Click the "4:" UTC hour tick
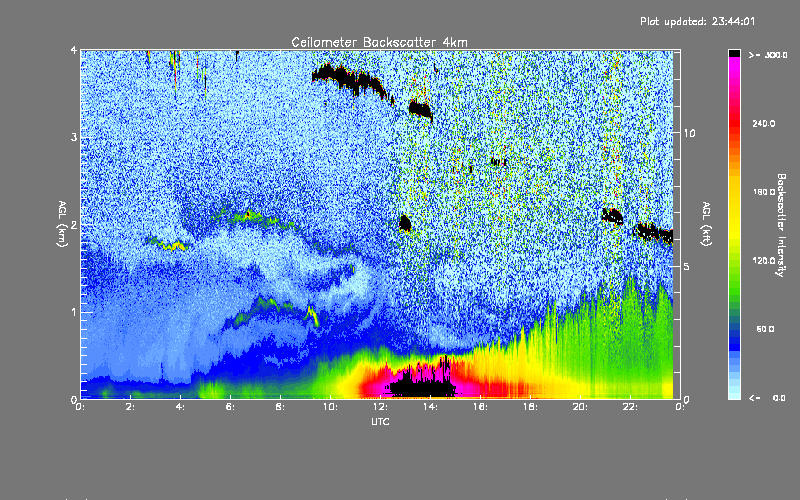800x500 pixels. point(181,407)
